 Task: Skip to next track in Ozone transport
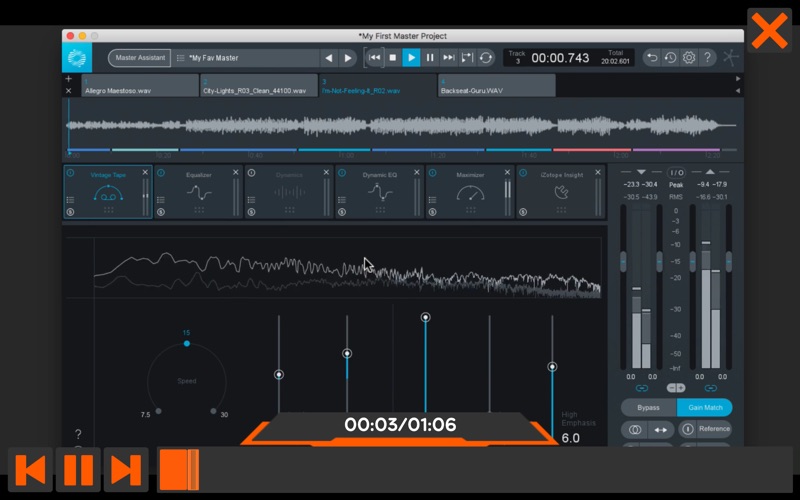448,58
